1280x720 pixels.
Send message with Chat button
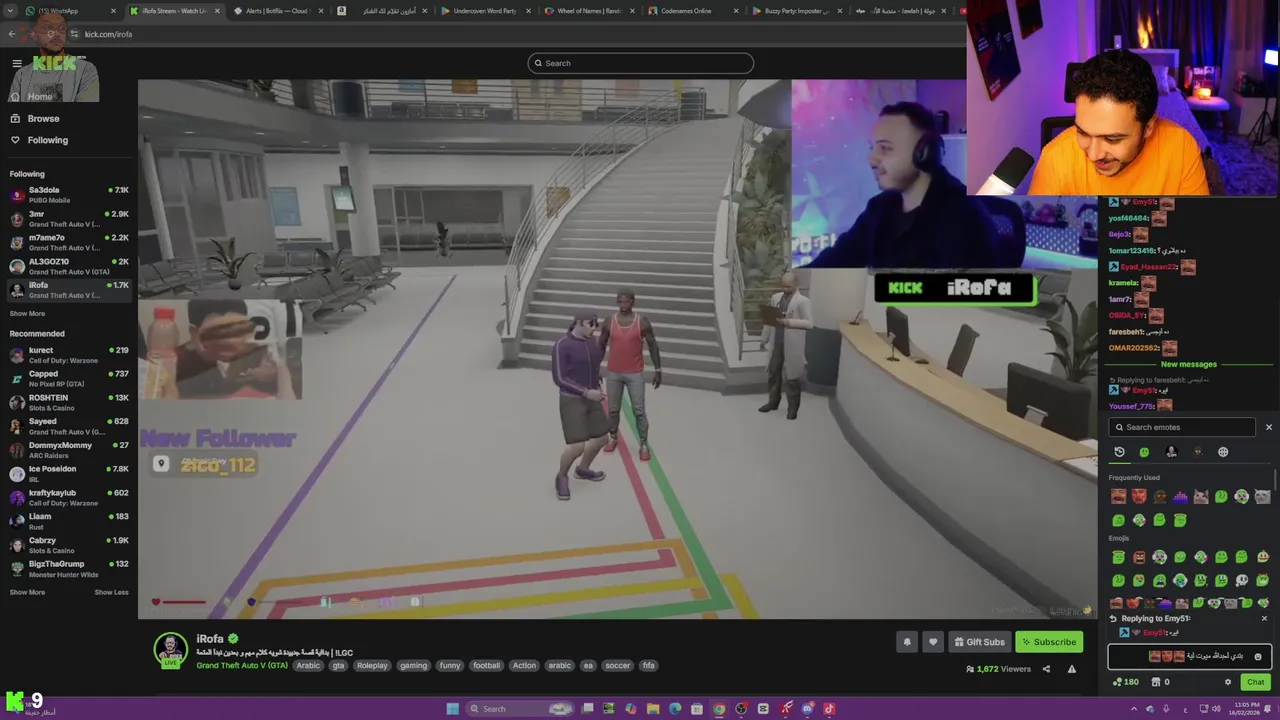pos(1255,682)
